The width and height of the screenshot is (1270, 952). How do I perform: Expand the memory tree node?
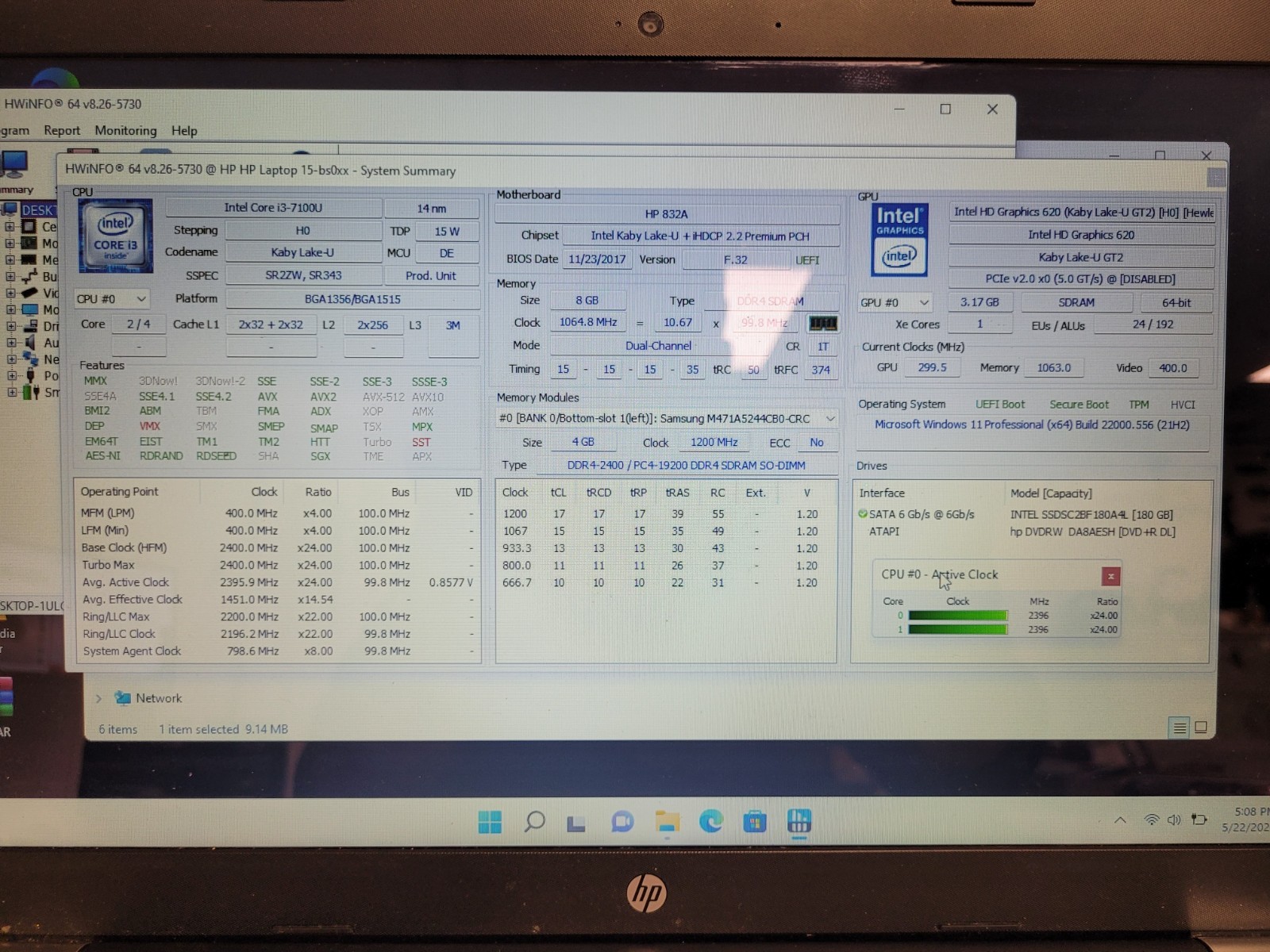point(10,260)
